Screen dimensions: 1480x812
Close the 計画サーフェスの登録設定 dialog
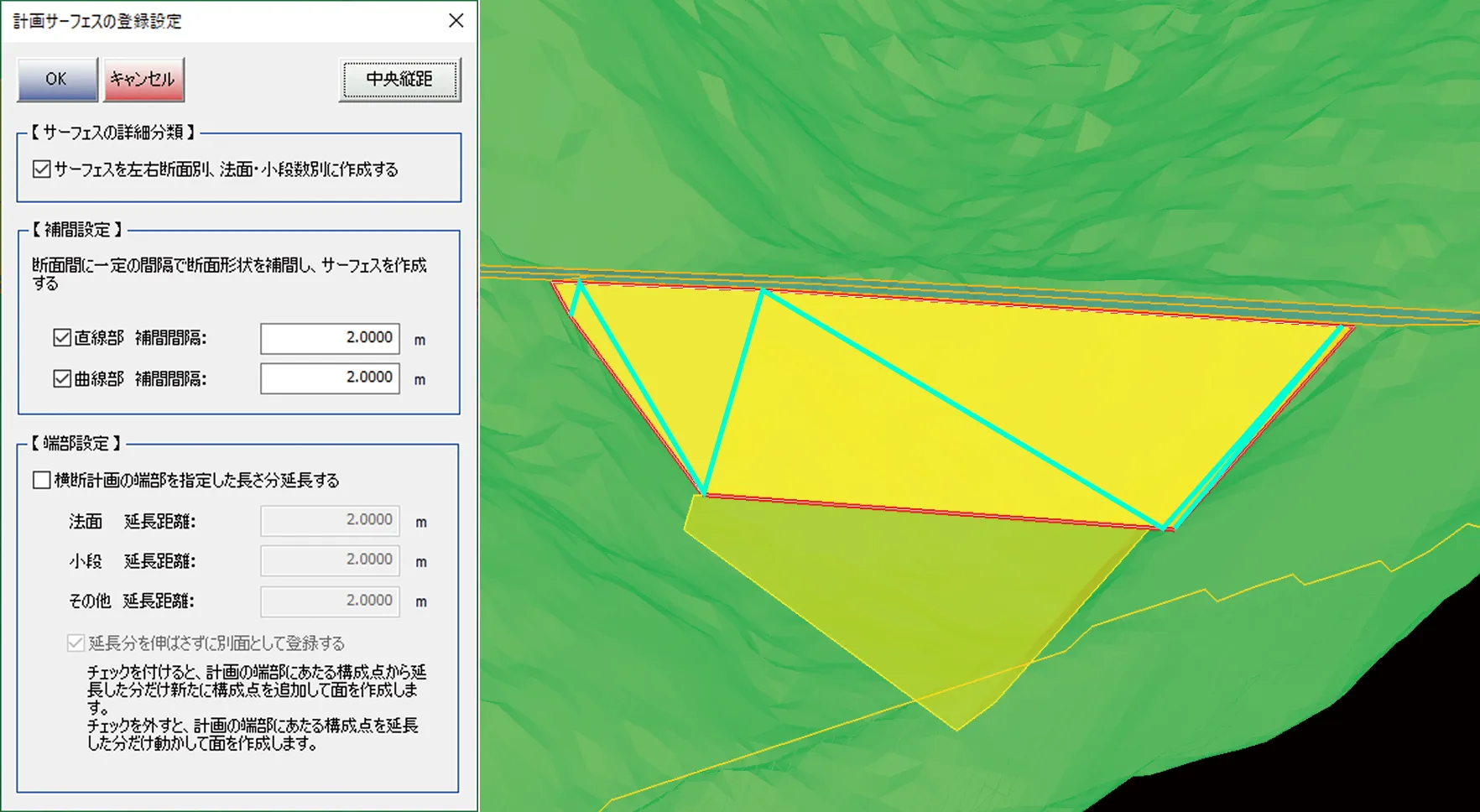(456, 20)
